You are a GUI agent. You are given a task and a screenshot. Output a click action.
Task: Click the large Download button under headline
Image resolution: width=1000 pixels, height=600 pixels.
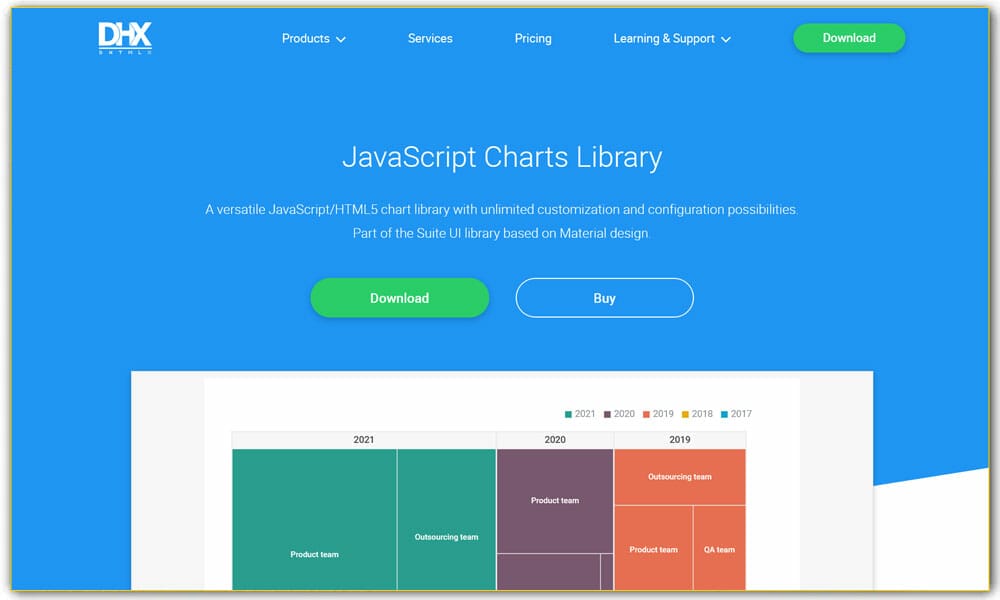point(399,298)
